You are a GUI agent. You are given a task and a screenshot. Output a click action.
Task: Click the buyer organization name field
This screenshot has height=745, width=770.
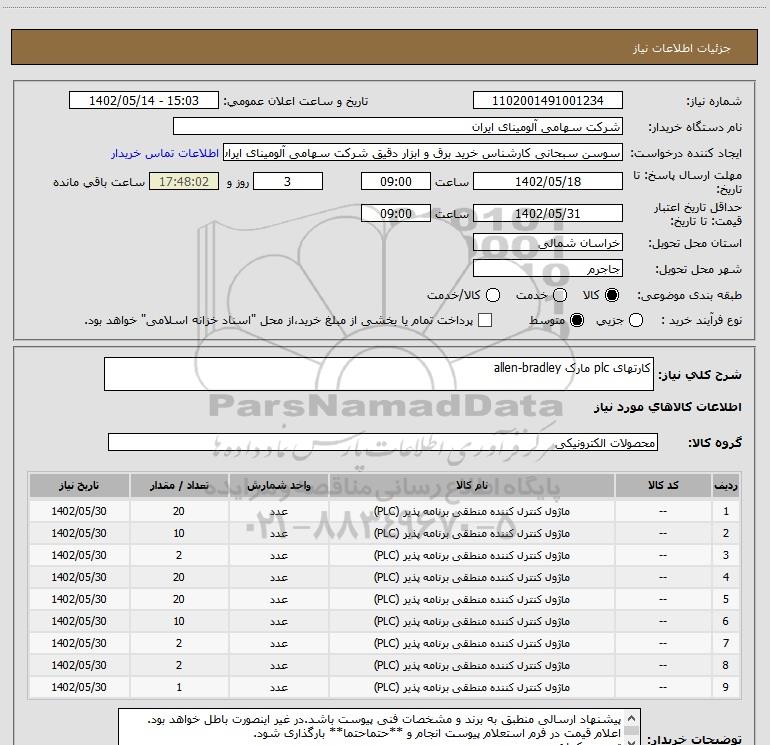tap(397, 128)
